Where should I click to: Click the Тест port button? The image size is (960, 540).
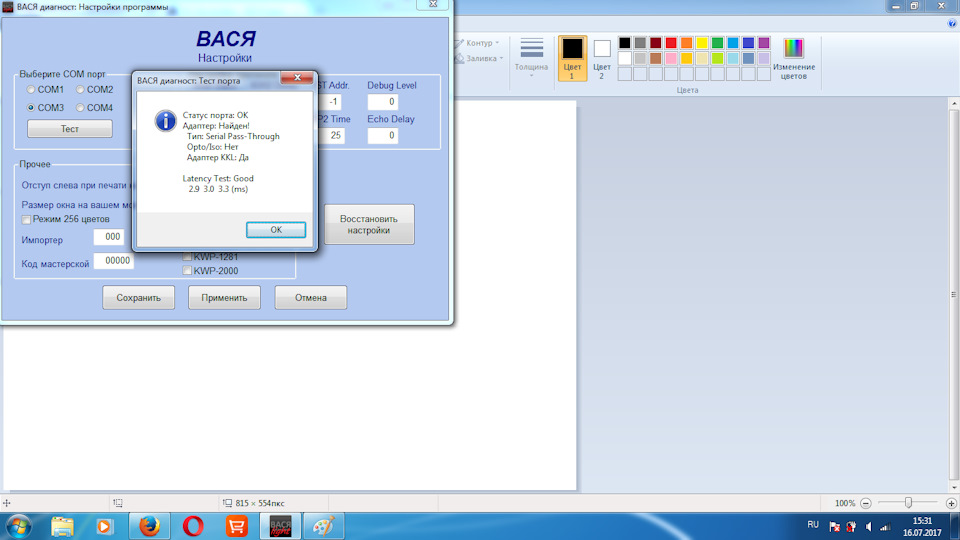tap(70, 129)
